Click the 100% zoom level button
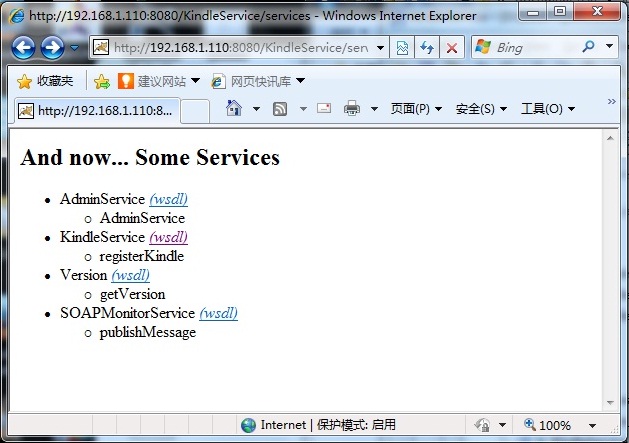This screenshot has width=629, height=443. 548,425
